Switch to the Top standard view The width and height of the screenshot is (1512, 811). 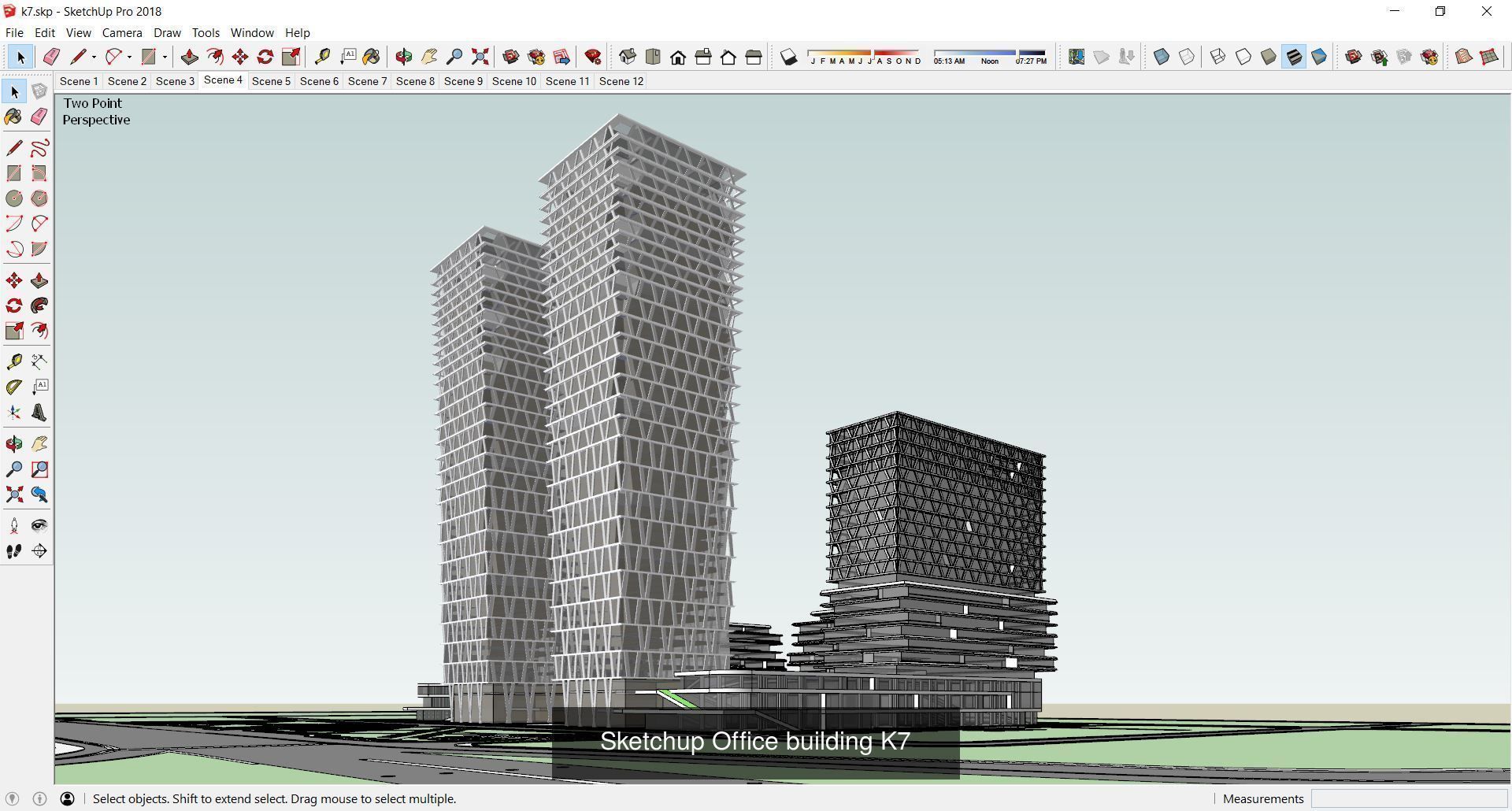(653, 57)
